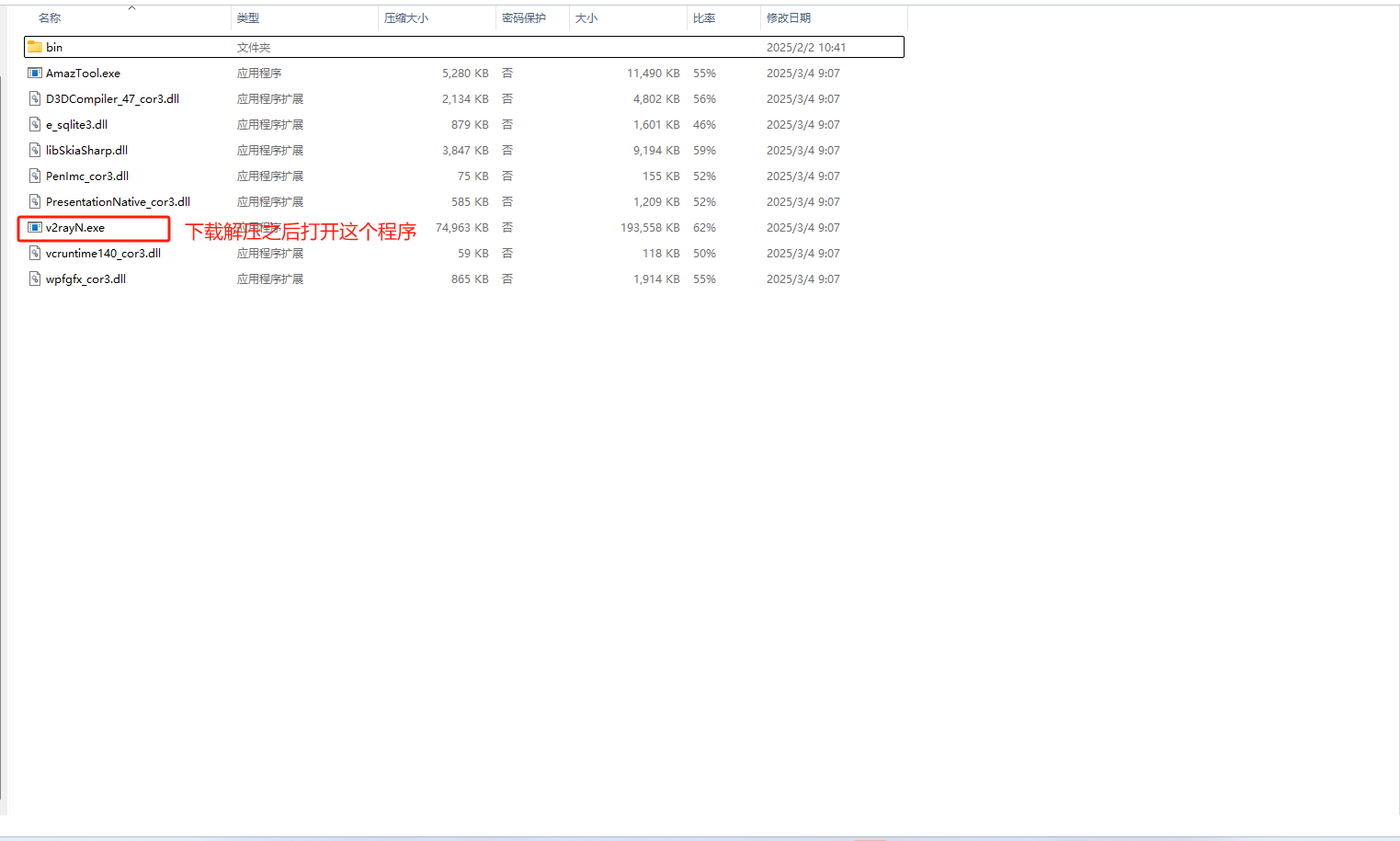1400x841 pixels.
Task: Click the 密码保护 column header
Action: 524,18
